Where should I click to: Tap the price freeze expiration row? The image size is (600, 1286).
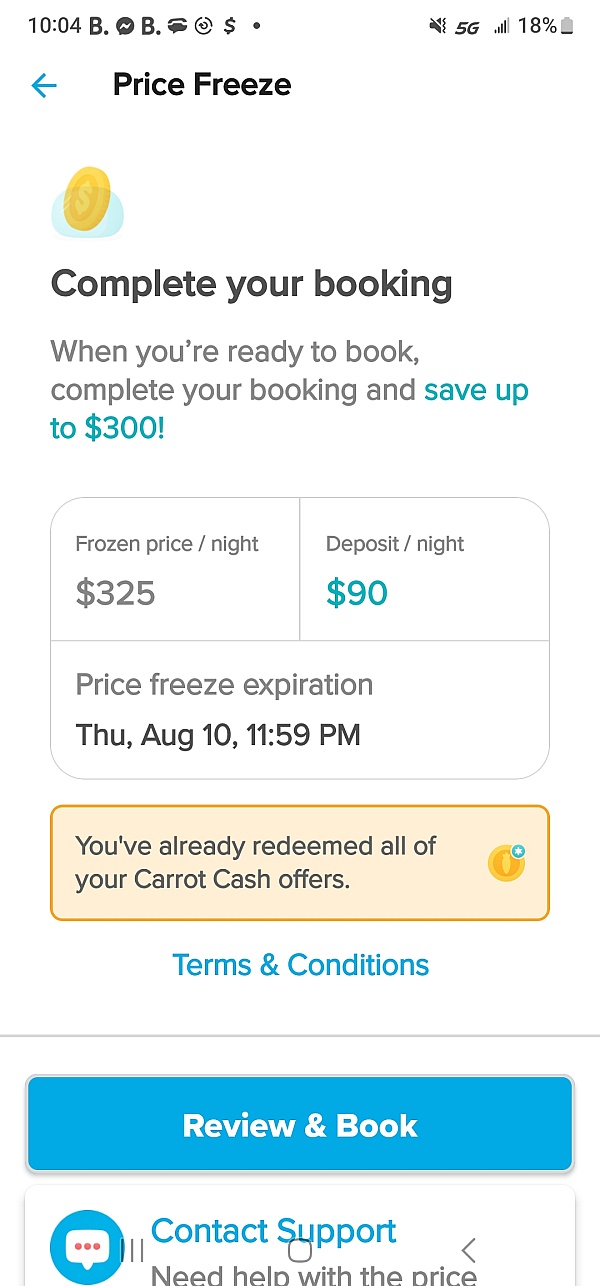300,710
